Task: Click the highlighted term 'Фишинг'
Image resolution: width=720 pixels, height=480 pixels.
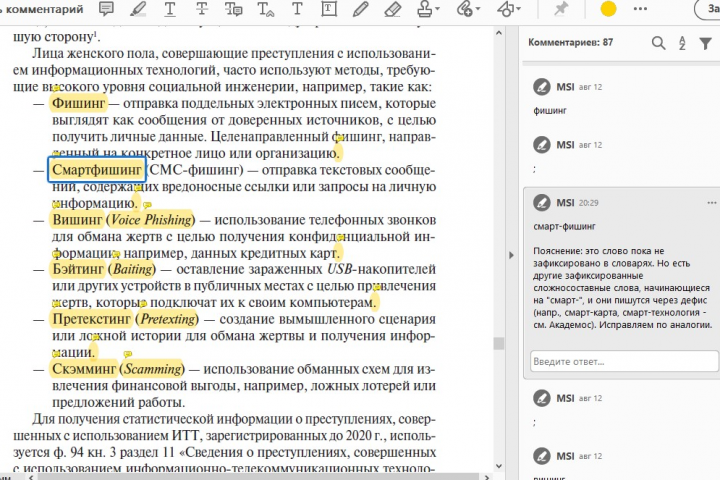Action: (x=79, y=103)
